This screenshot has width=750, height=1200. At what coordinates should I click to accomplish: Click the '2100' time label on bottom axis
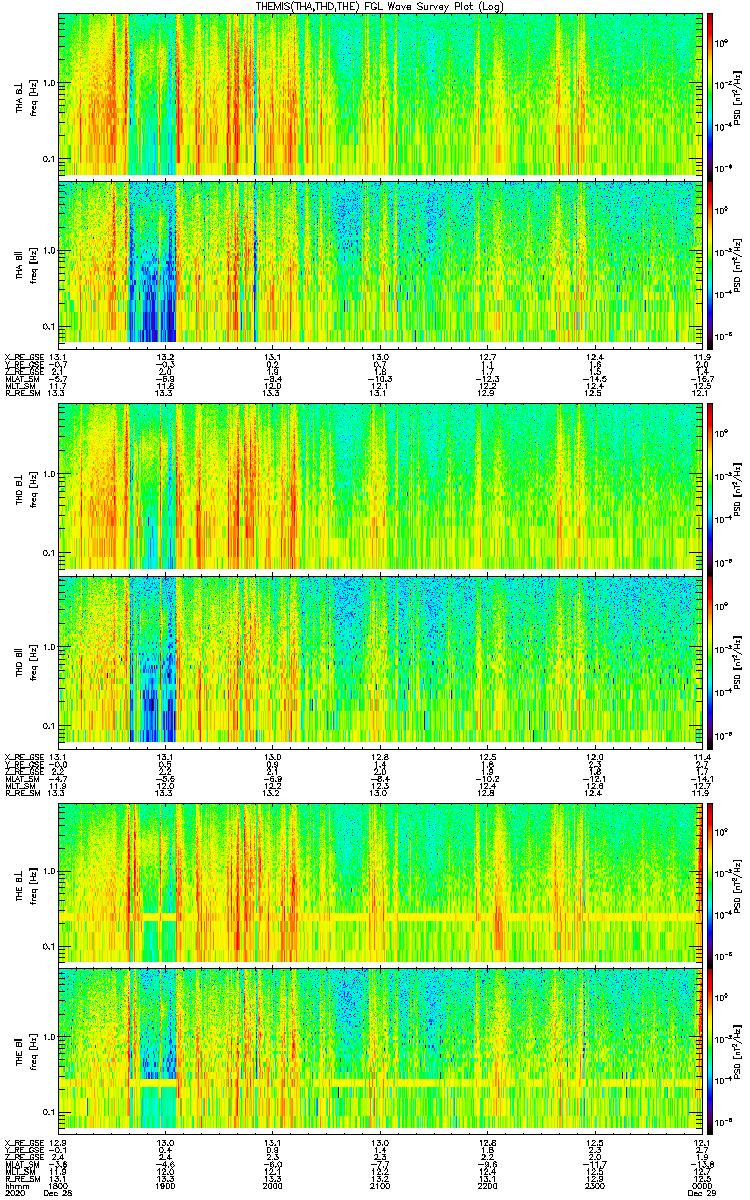(379, 1186)
